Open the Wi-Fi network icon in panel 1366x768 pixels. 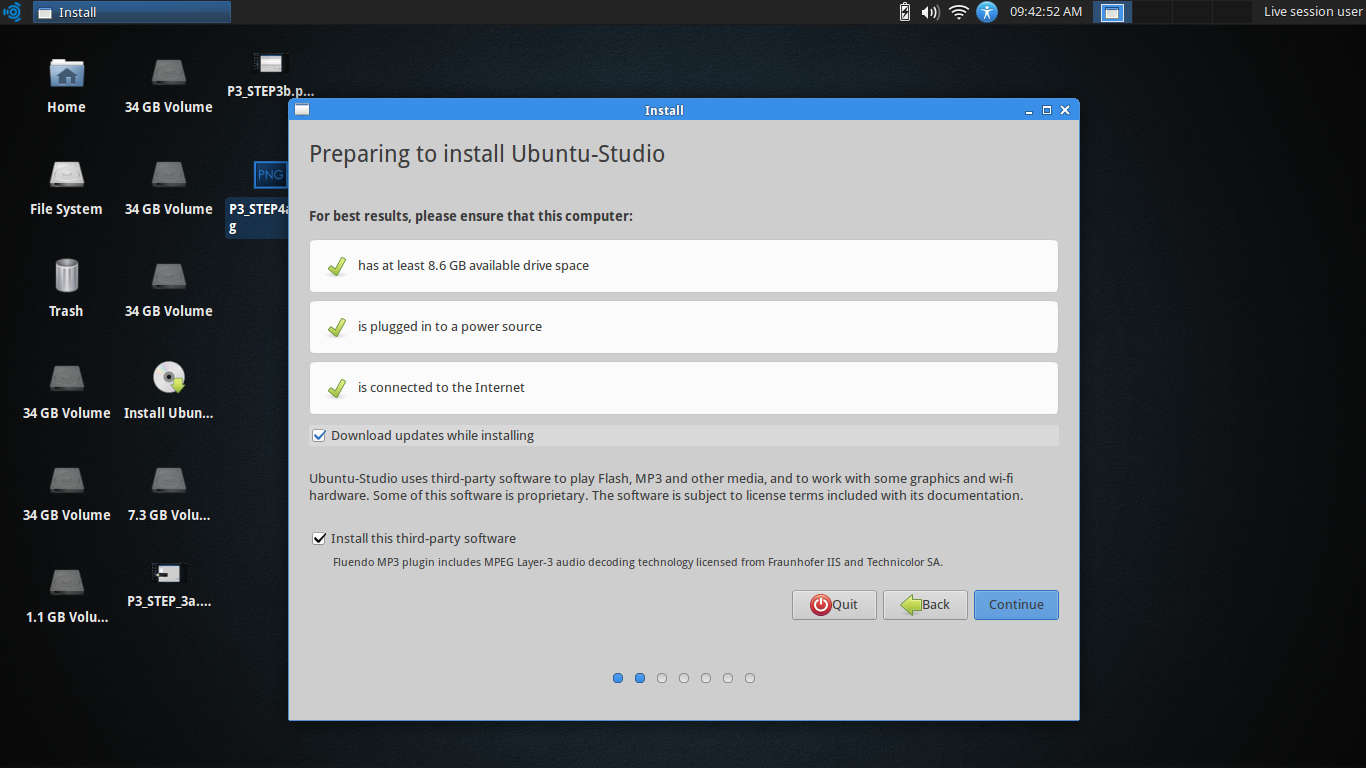point(959,12)
